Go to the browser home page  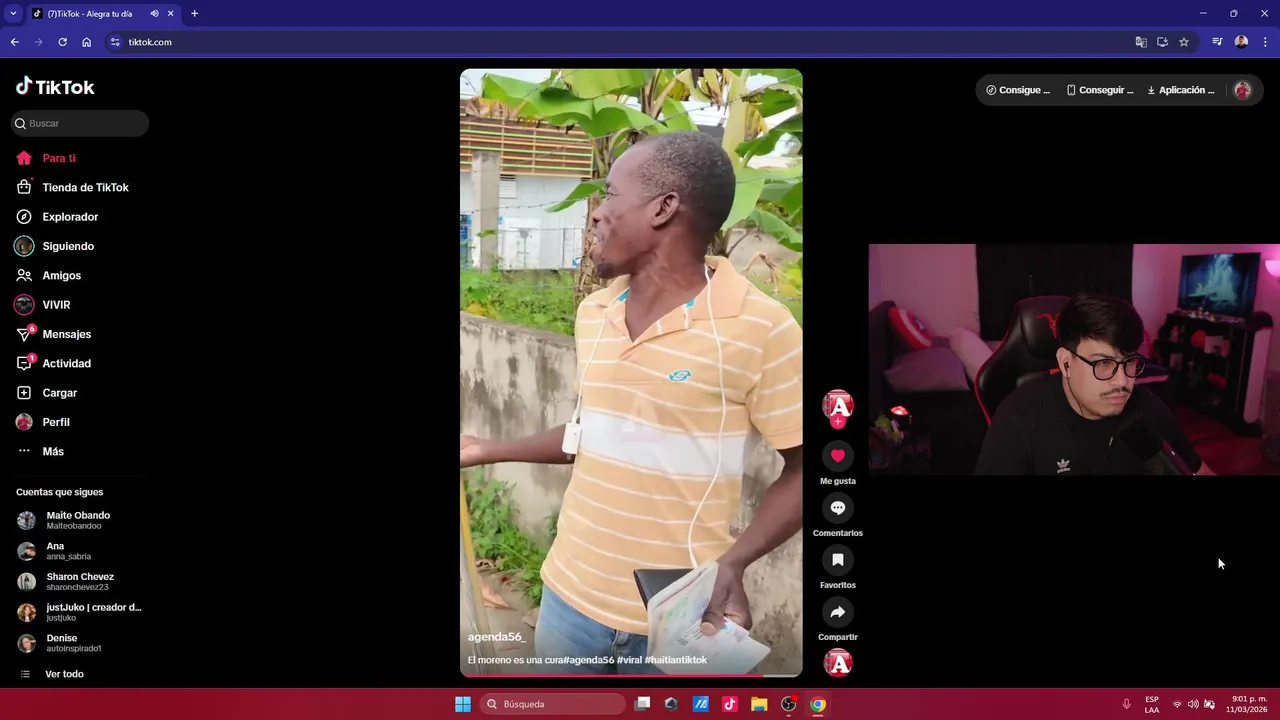[86, 42]
